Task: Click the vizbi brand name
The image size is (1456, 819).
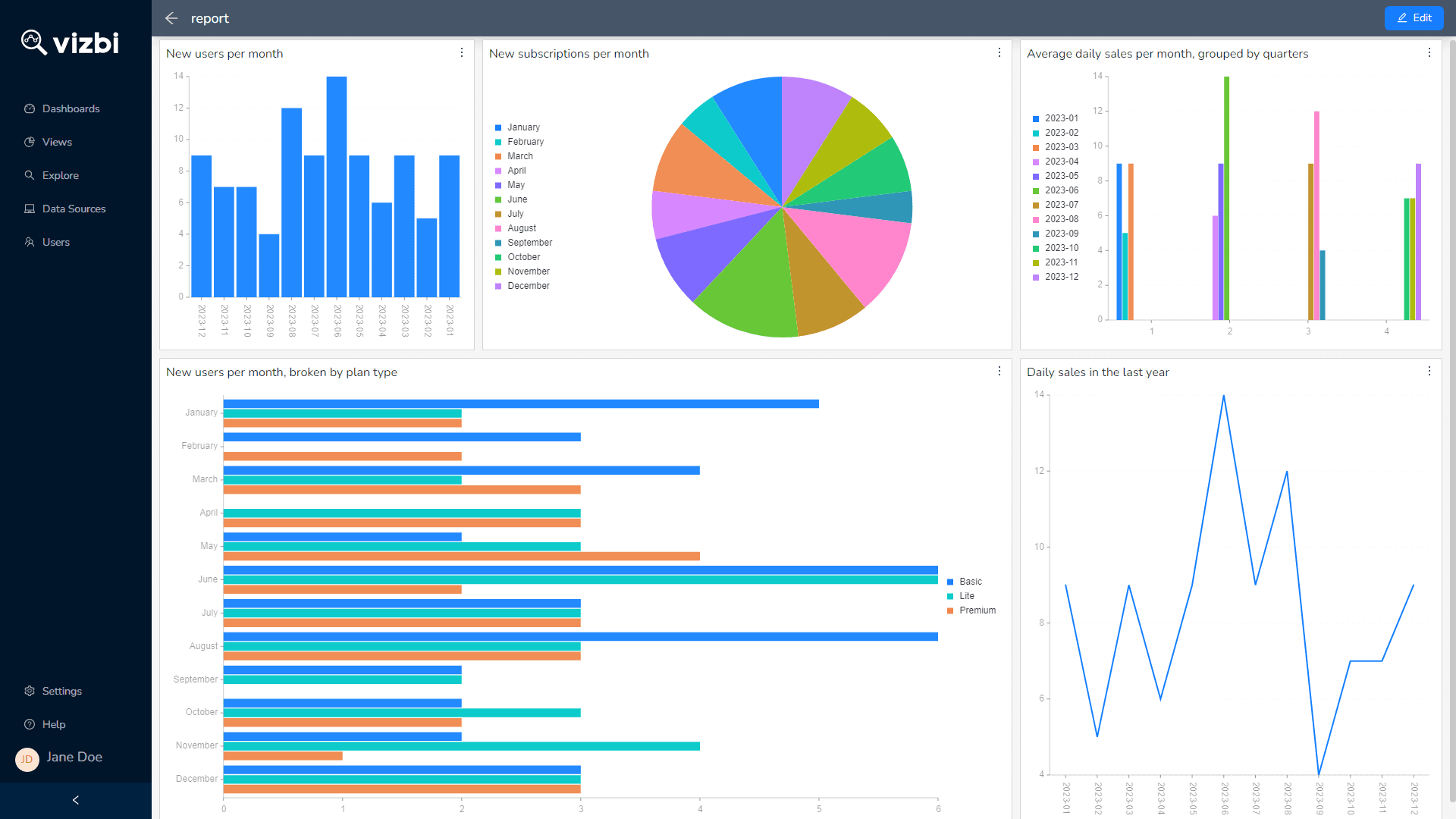Action: (86, 42)
